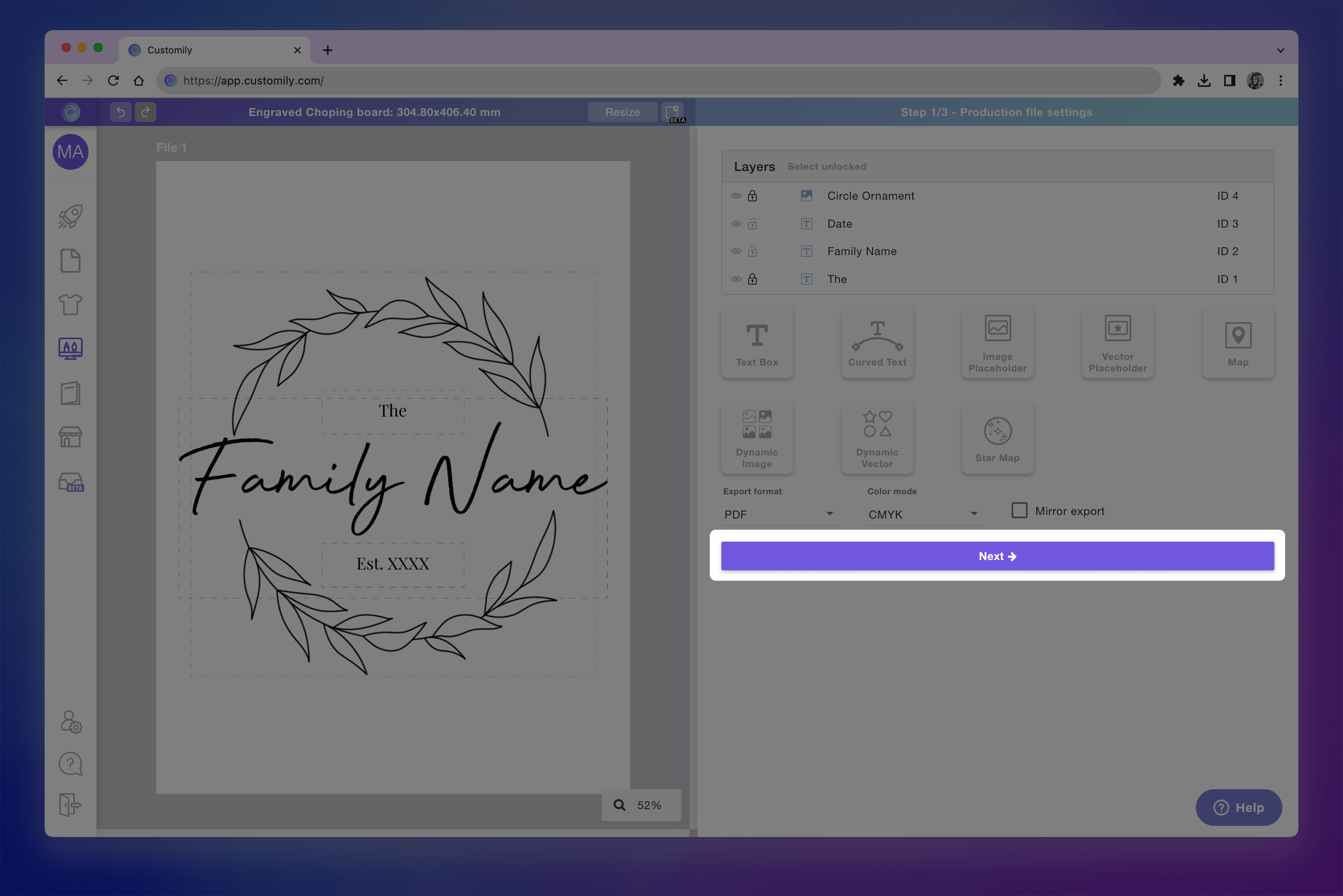Click the undo arrow icon

[x=121, y=112]
